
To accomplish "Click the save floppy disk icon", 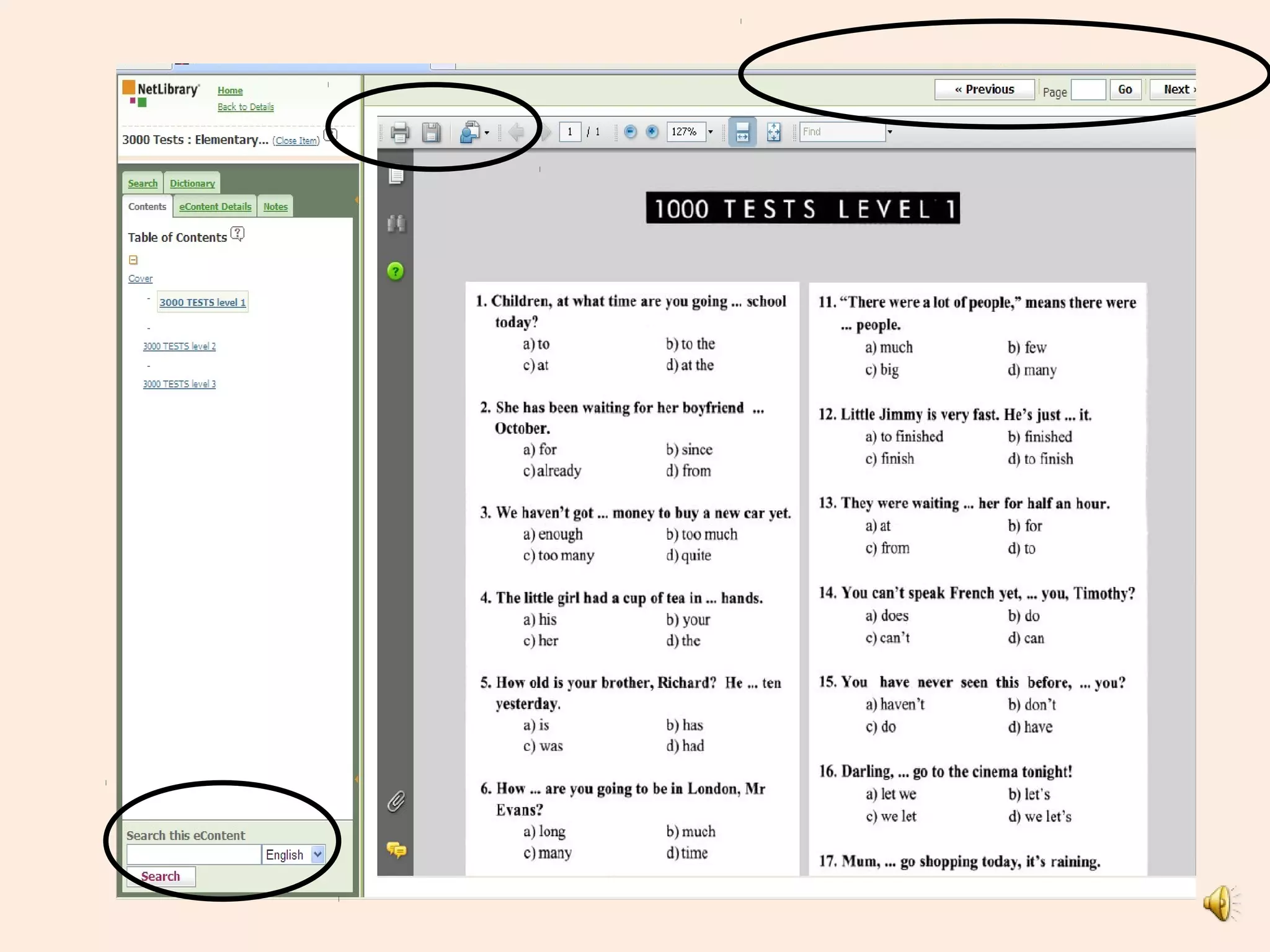I will point(431,132).
